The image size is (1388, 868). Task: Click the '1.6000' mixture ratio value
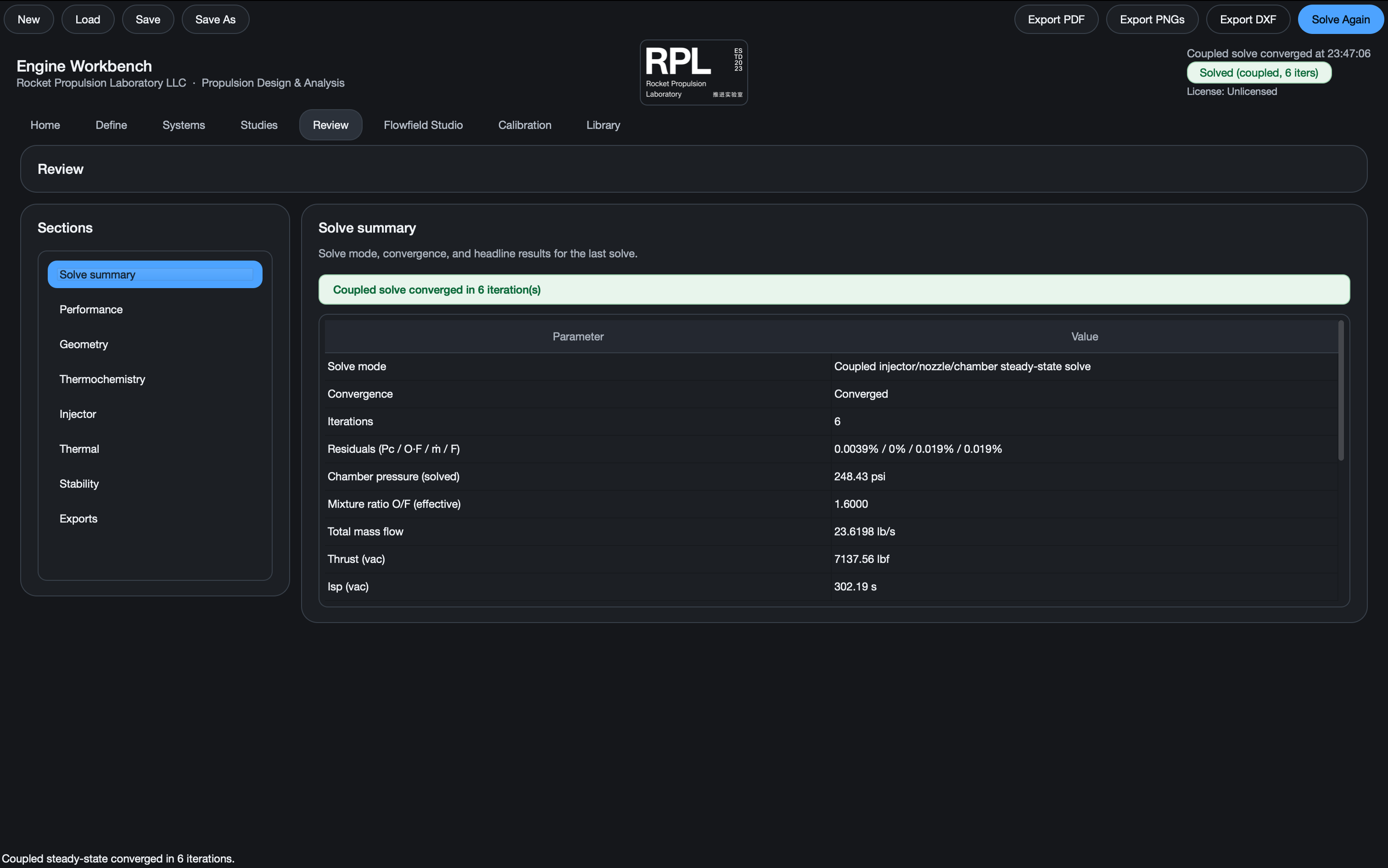(851, 504)
